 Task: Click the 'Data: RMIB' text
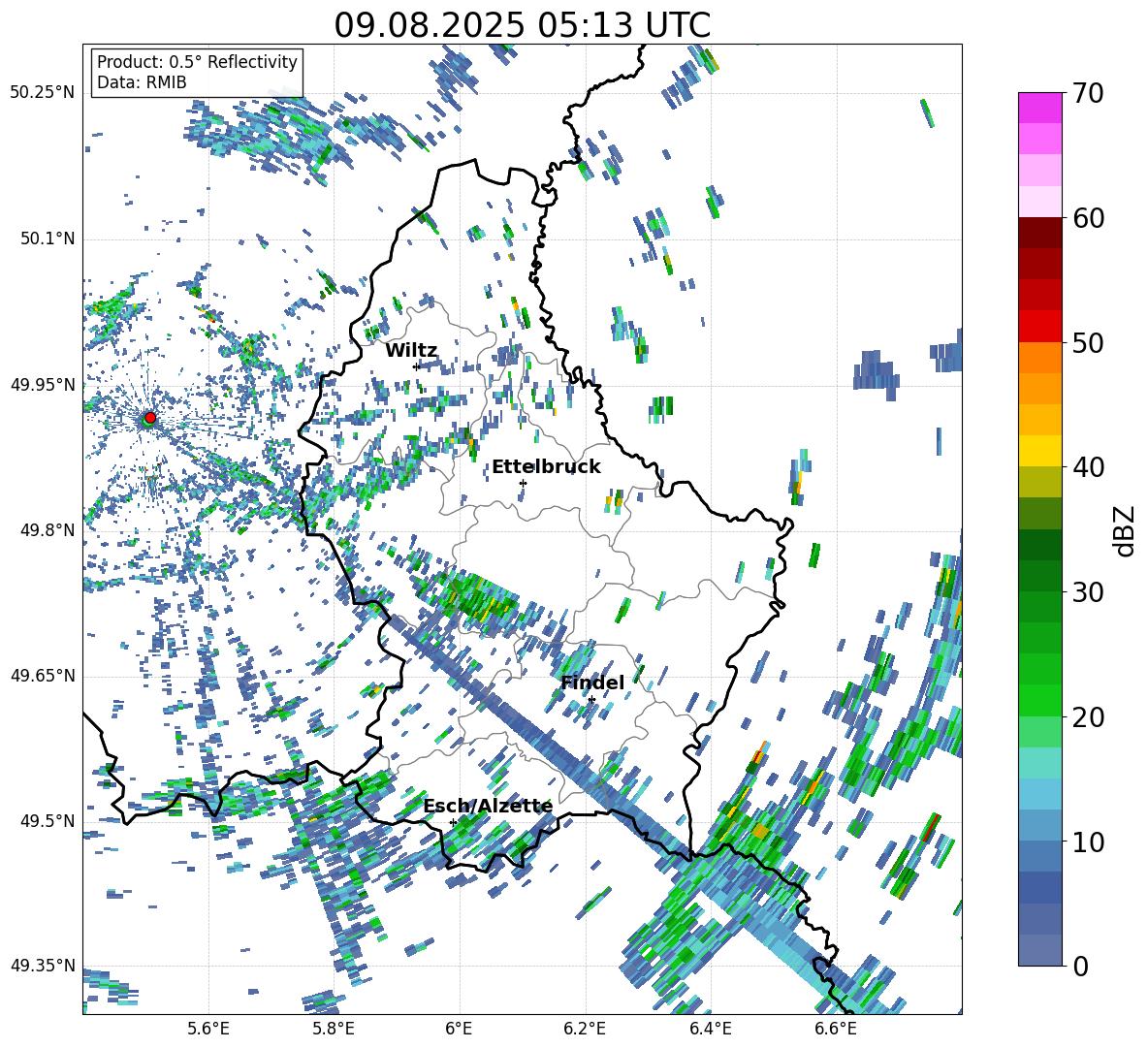point(142,82)
